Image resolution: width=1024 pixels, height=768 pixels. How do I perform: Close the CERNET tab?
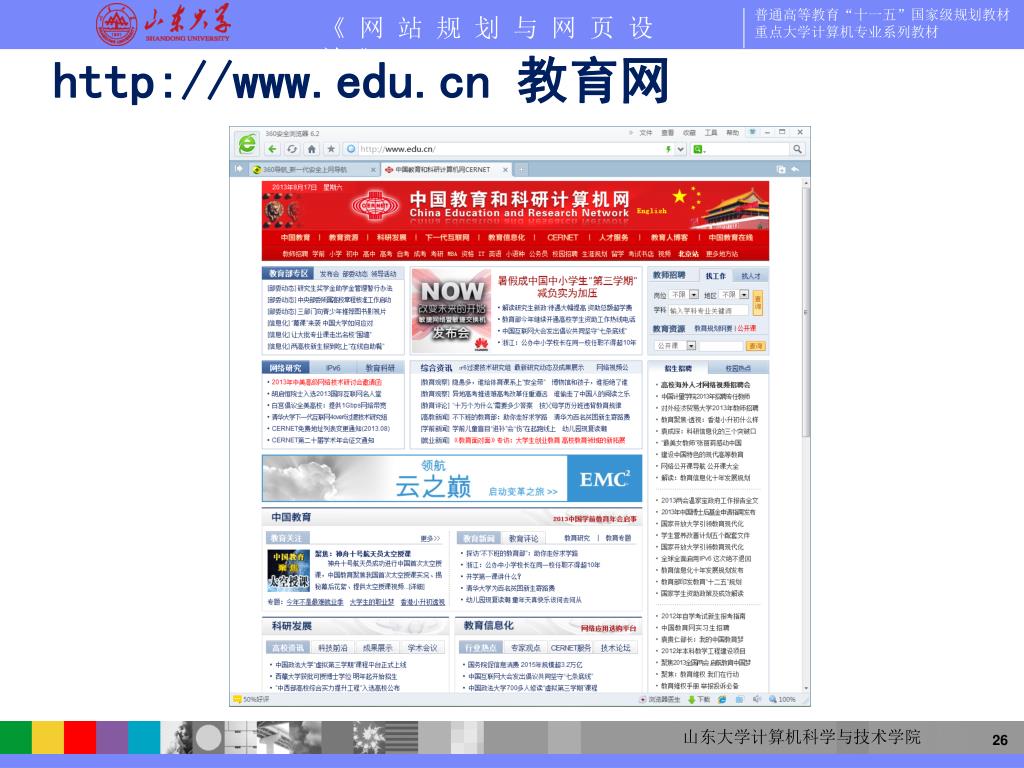505,170
